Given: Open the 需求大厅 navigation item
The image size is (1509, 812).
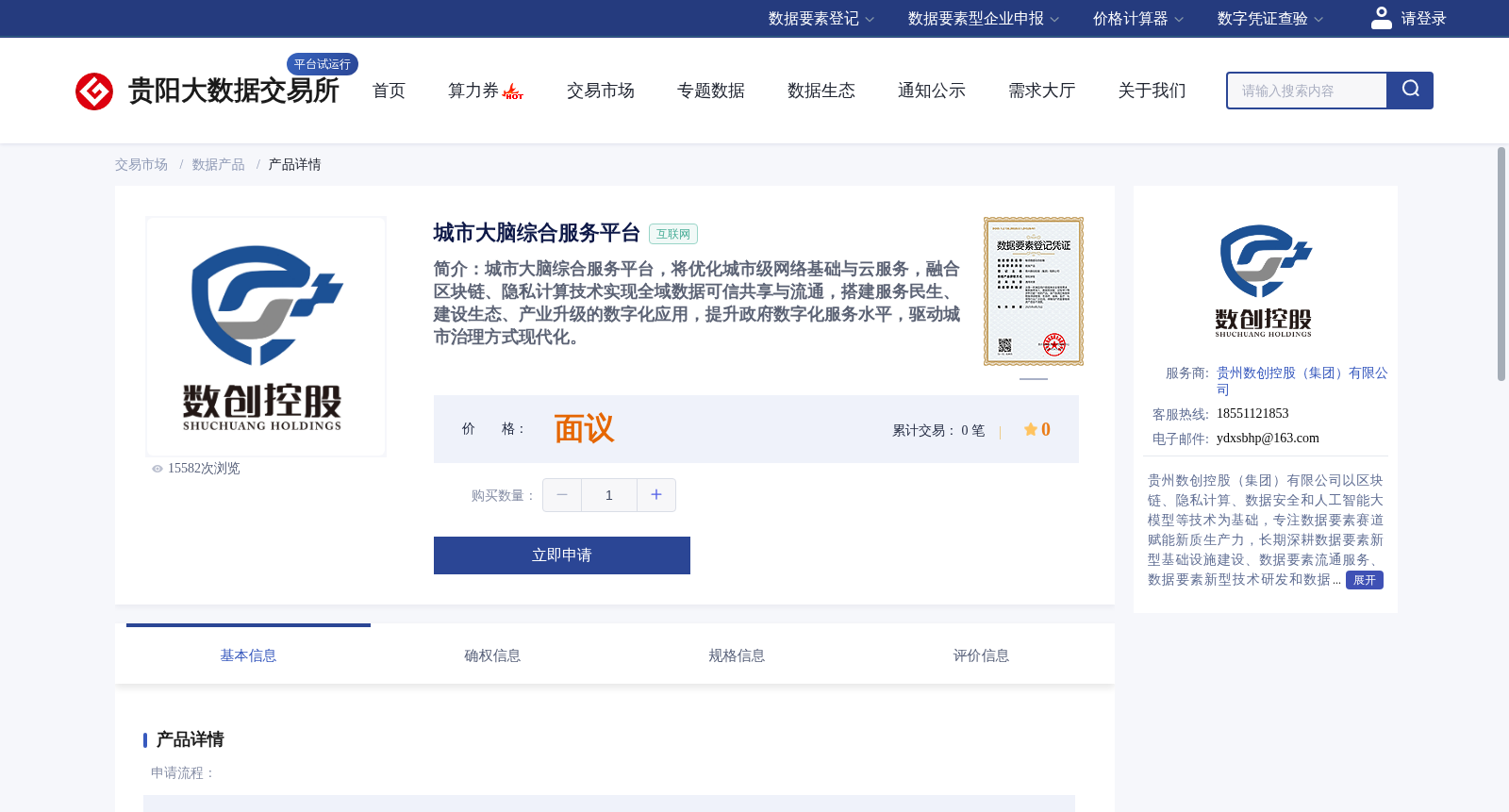Looking at the screenshot, I should coord(1042,91).
